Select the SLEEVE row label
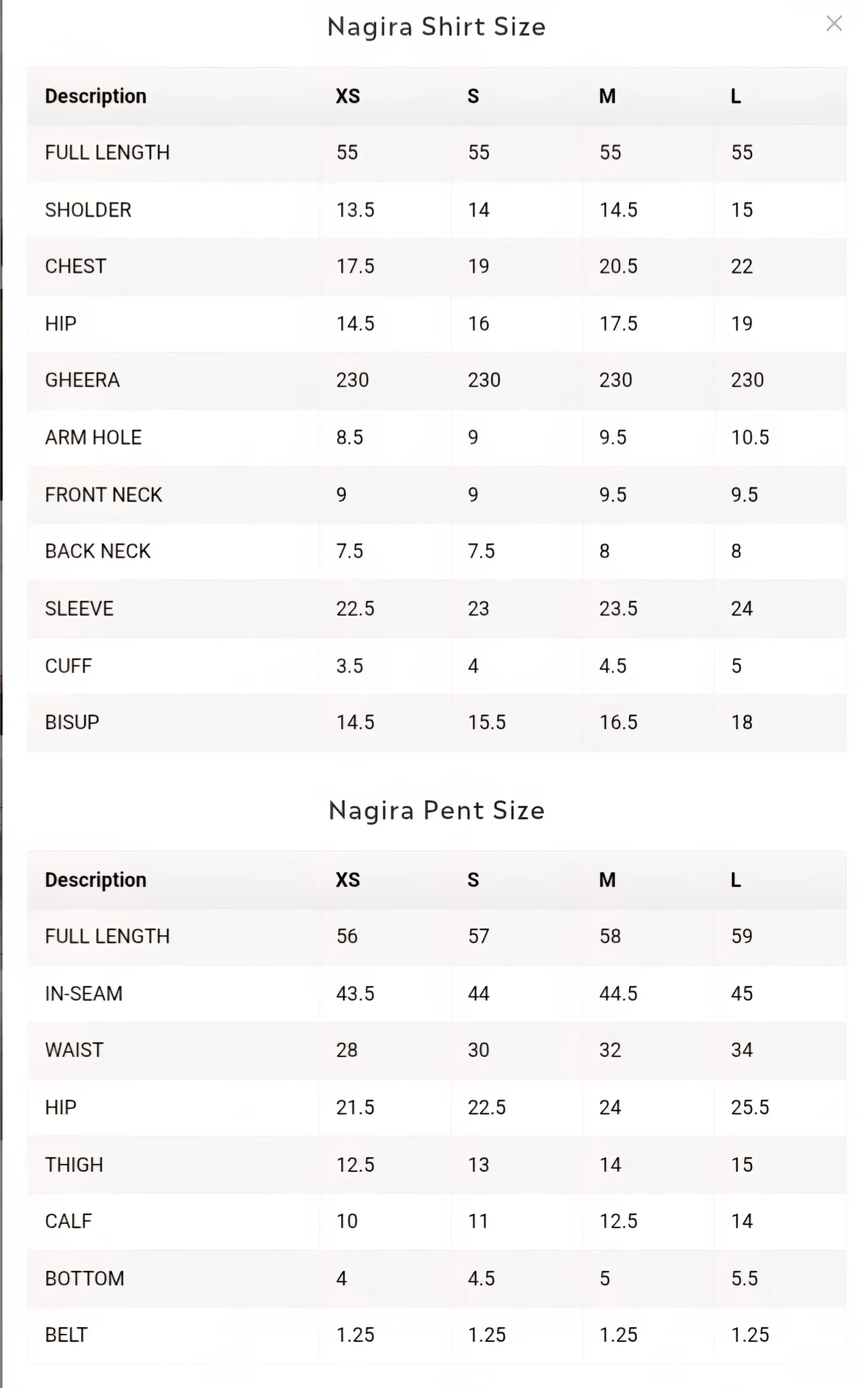 80,608
